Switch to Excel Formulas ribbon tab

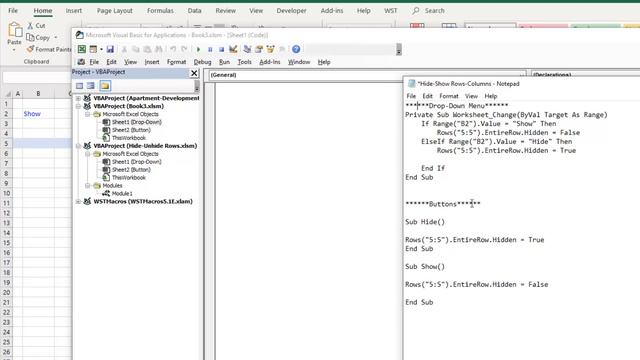[160, 11]
